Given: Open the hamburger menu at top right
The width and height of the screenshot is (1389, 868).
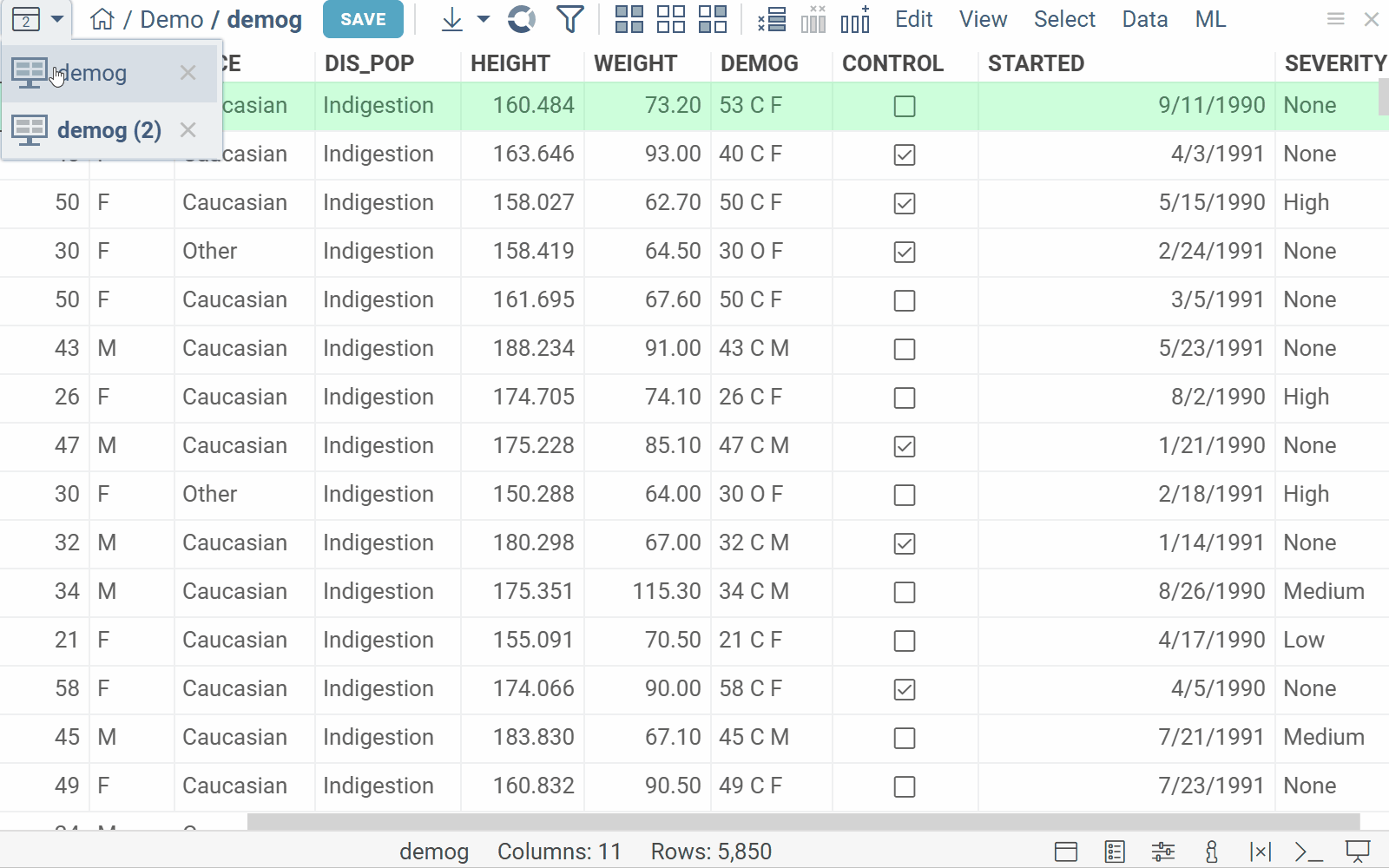Looking at the screenshot, I should 1335,19.
